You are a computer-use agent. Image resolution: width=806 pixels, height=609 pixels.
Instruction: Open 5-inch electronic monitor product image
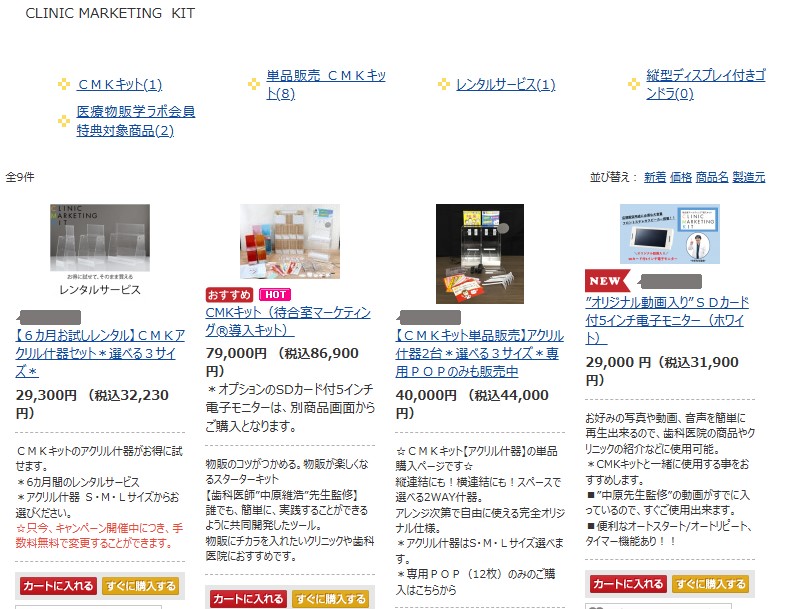[670, 234]
